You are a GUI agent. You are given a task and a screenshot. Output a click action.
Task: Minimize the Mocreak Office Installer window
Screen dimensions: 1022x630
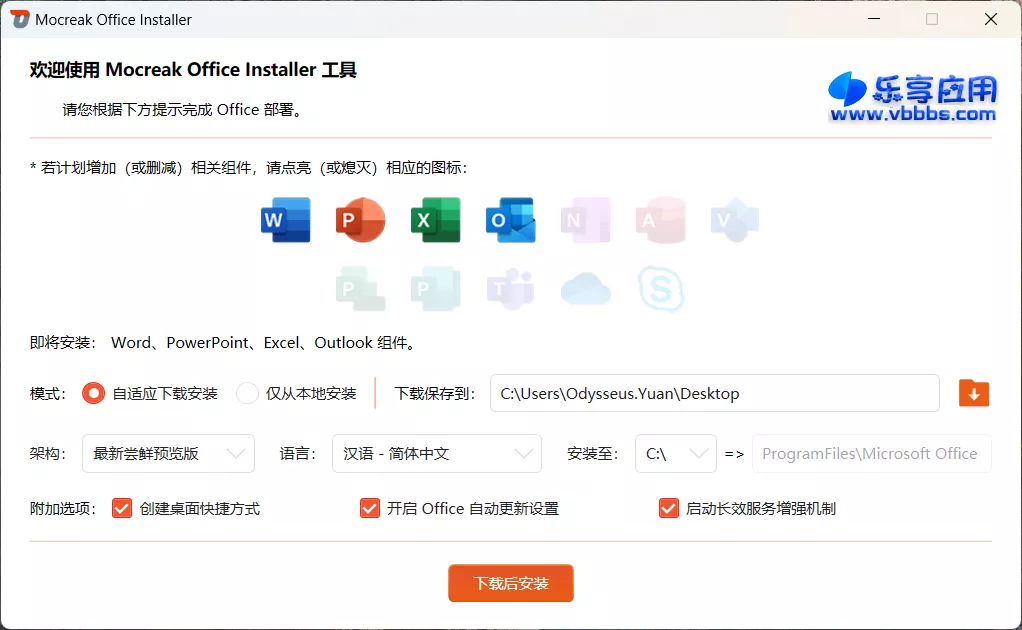874,19
